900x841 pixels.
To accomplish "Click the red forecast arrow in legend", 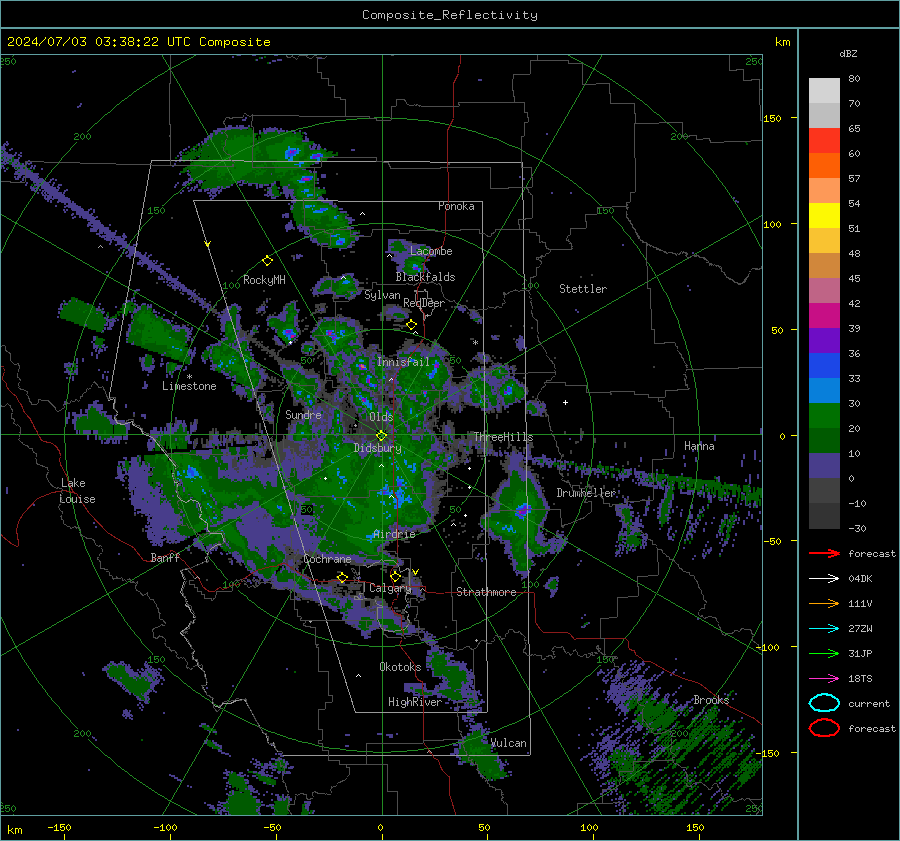I will tap(824, 553).
